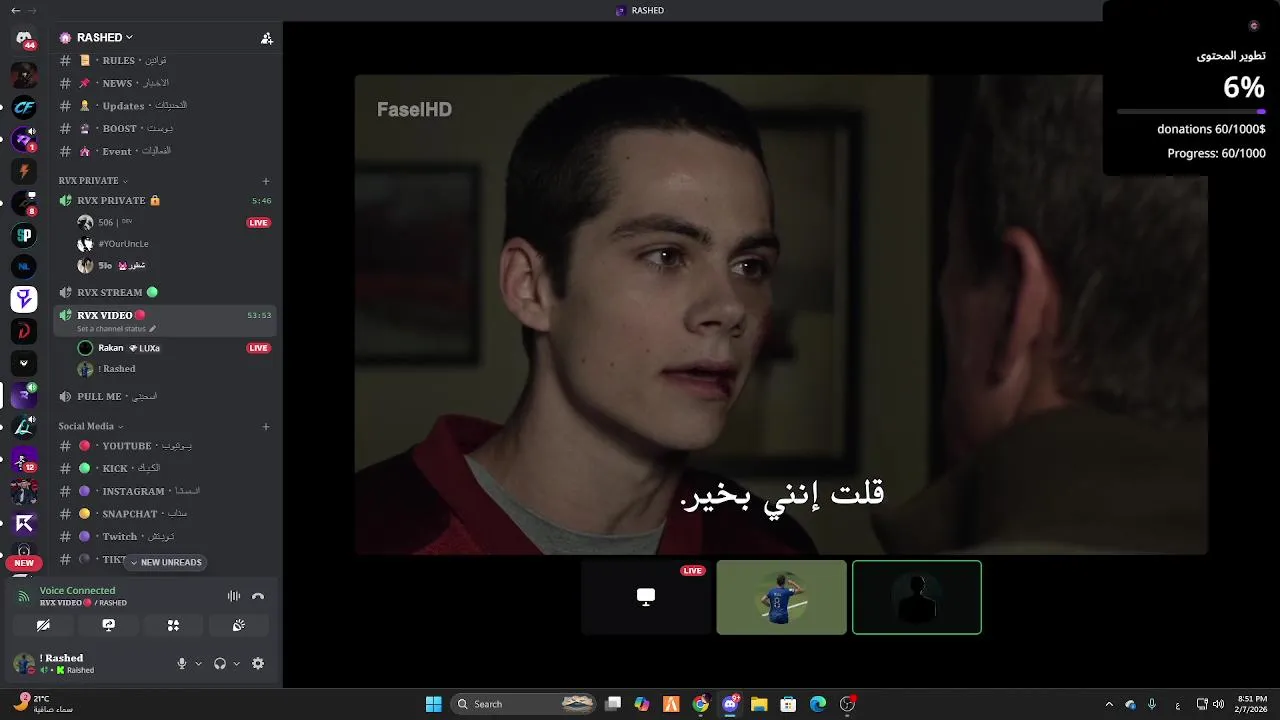Screen dimensions: 1280x720
Task: Open the KICK channel
Action: point(165,468)
